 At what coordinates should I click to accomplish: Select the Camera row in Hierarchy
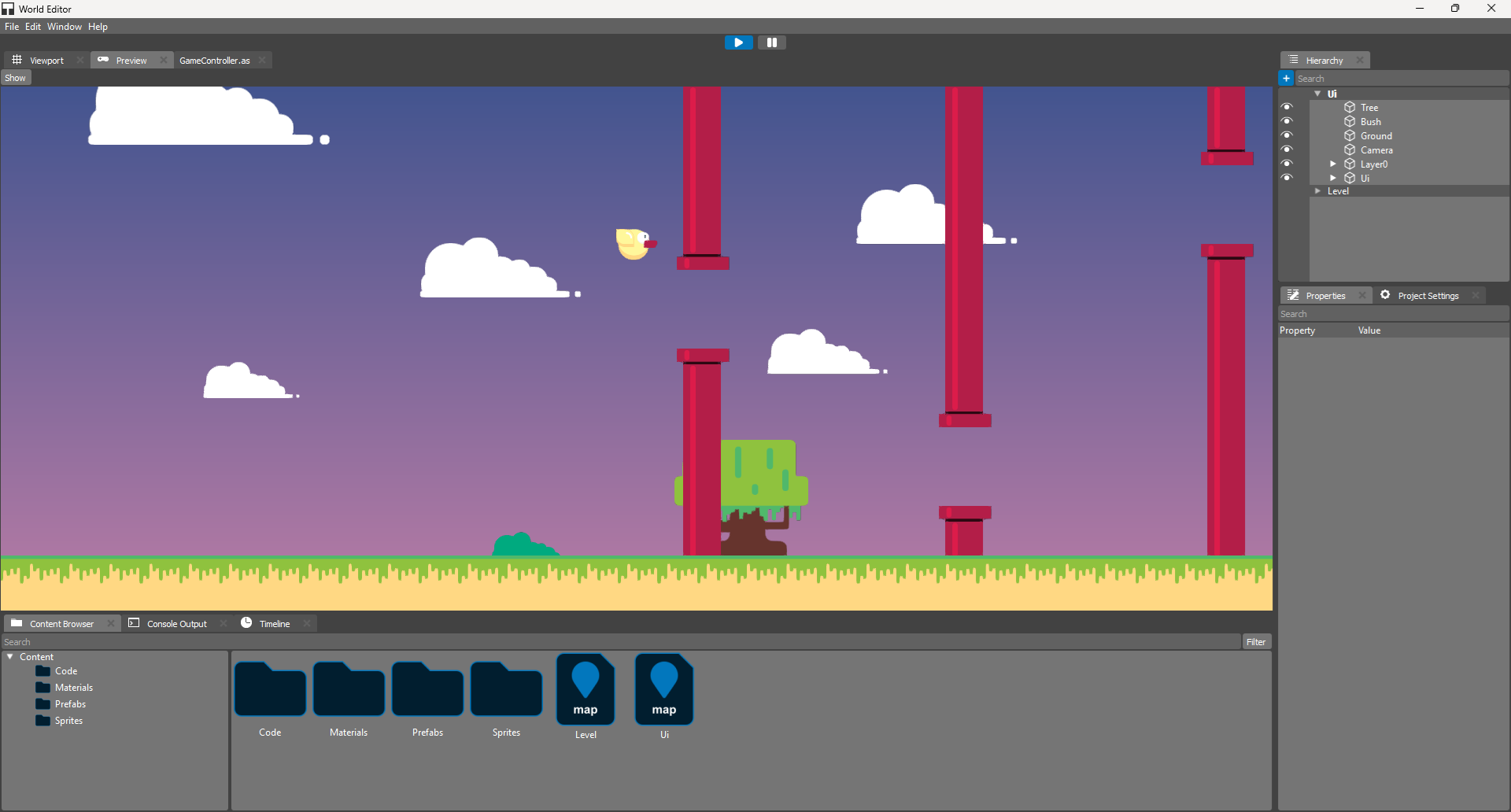point(1409,149)
